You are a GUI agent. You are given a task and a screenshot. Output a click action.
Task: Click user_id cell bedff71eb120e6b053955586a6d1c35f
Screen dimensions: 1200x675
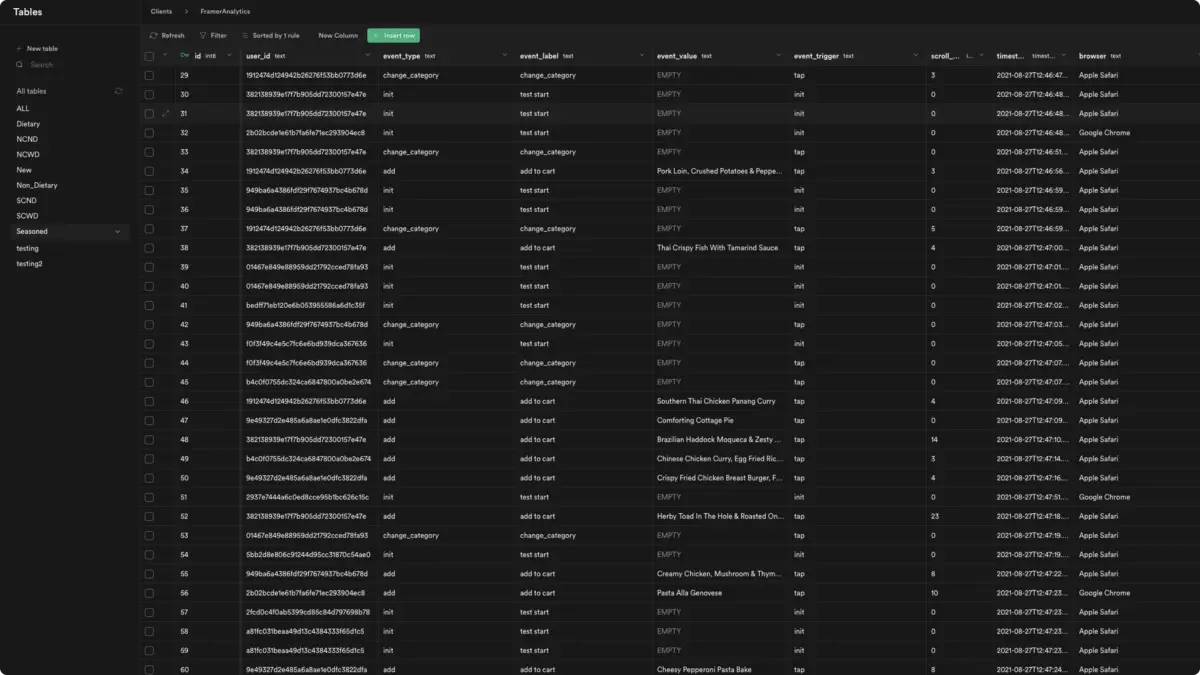tap(308, 305)
